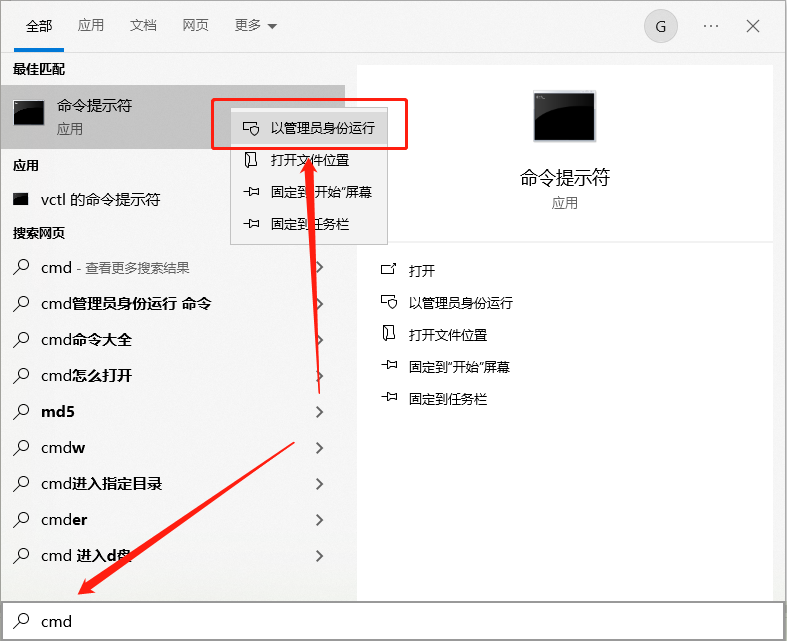The height and width of the screenshot is (641, 787).
Task: Expand the cmd 进入d盘 chevron
Action: (x=319, y=556)
